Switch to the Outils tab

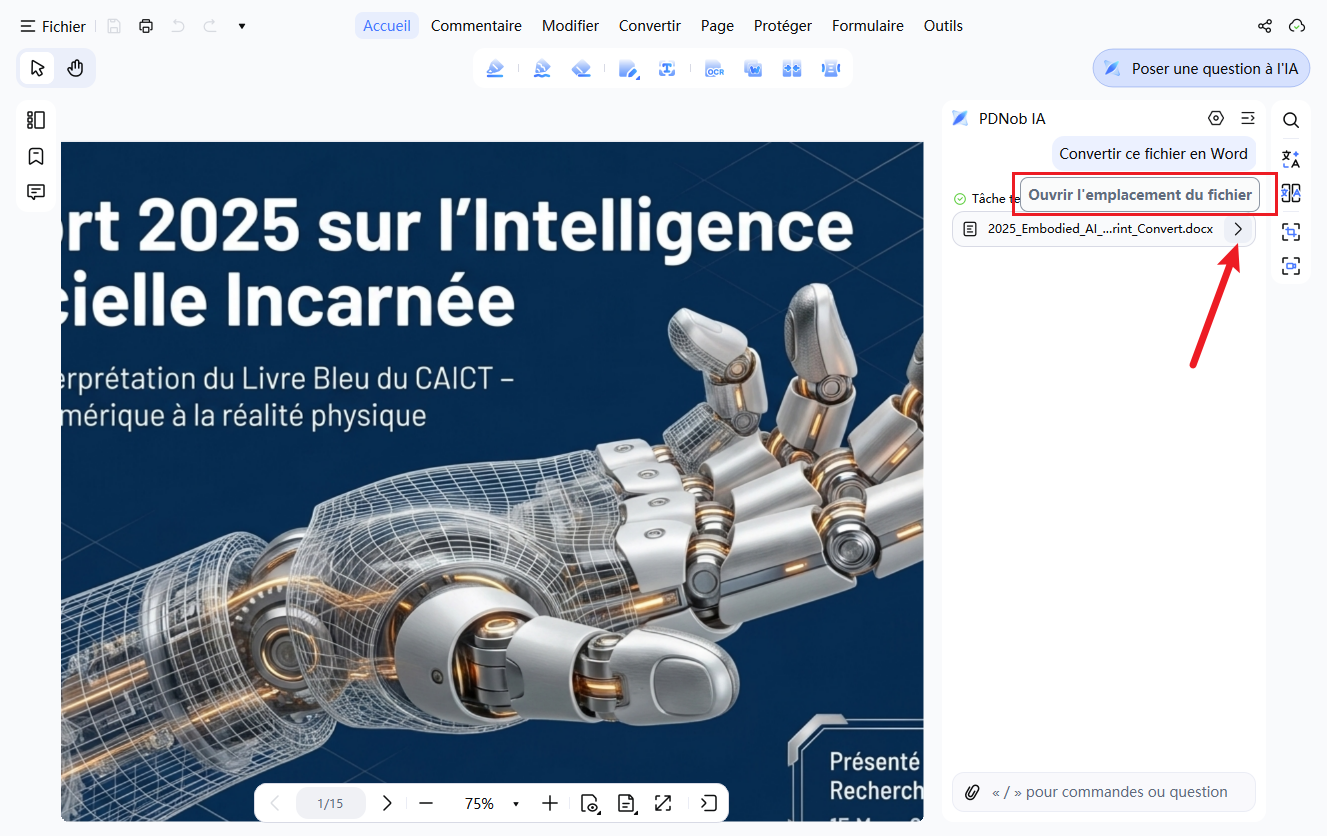(x=943, y=26)
